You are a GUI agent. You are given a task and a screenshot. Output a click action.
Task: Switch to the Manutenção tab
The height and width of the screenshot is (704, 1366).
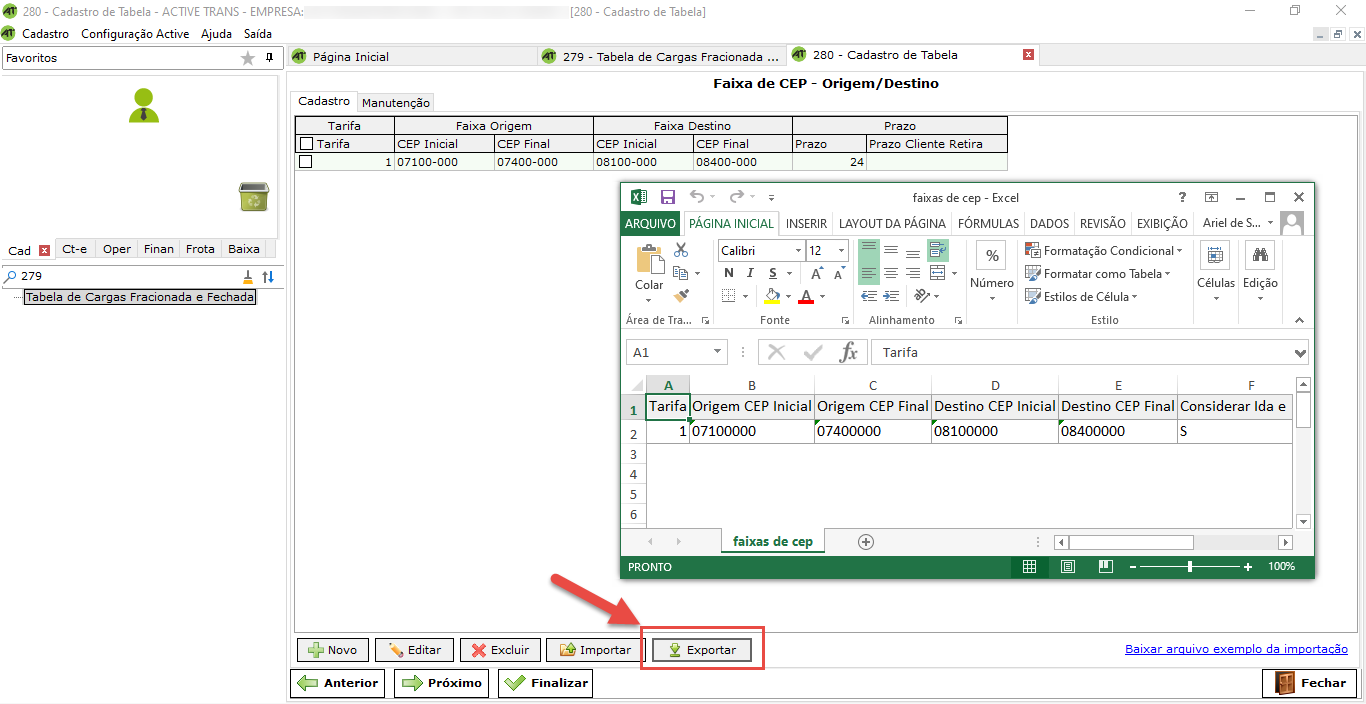(x=396, y=102)
